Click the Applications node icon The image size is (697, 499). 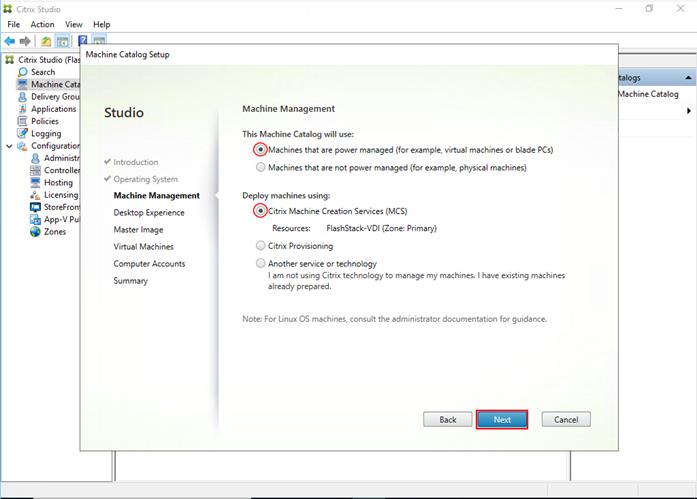22,109
